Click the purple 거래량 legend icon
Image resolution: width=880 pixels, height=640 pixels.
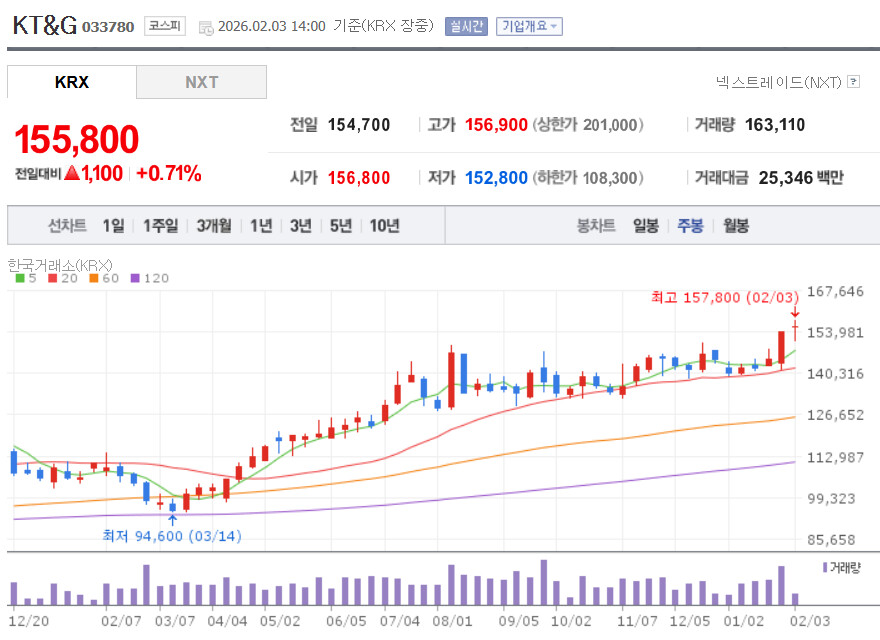tap(824, 567)
